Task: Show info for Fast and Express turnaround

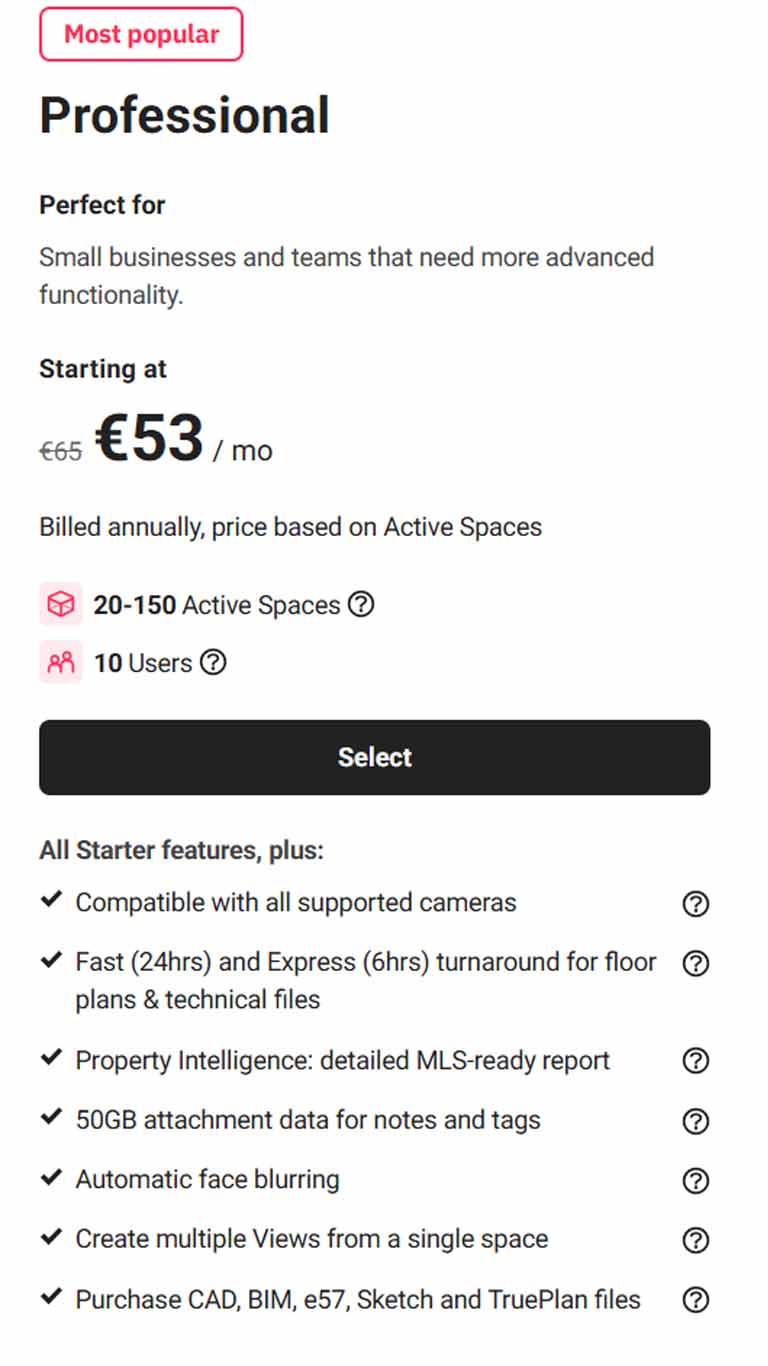Action: tap(695, 963)
